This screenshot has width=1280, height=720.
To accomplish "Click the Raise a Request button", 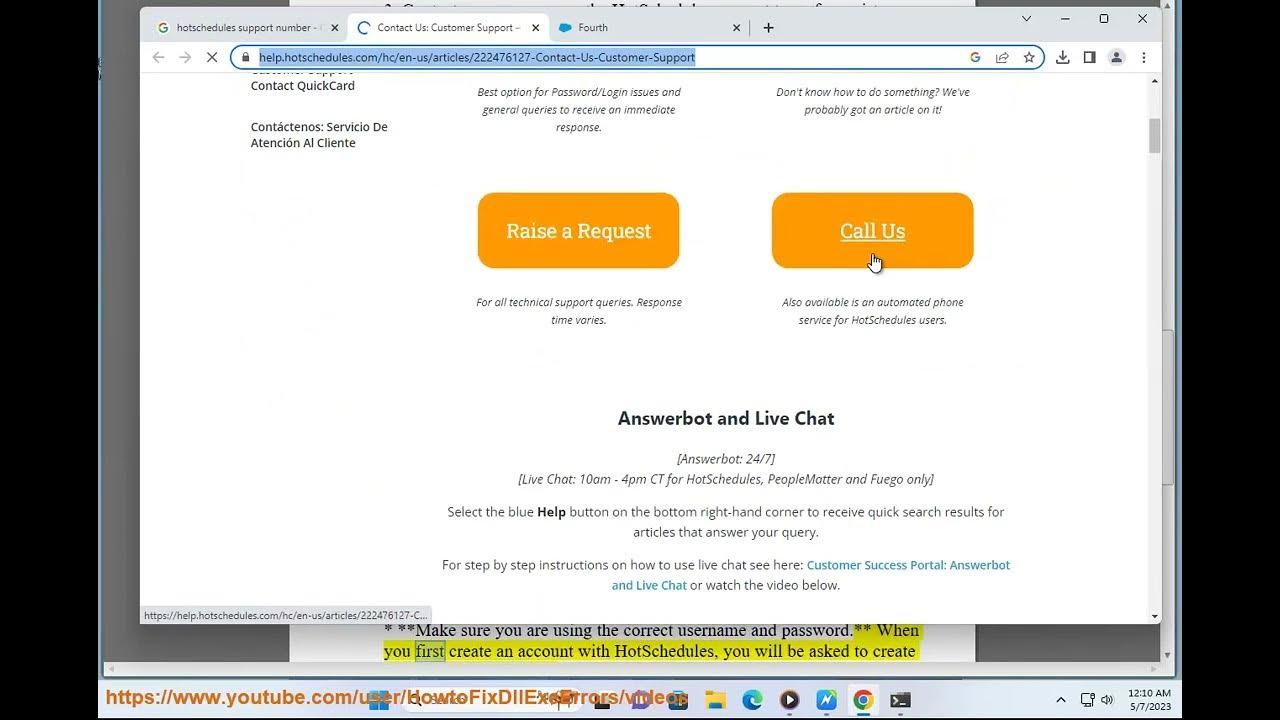I will [578, 231].
